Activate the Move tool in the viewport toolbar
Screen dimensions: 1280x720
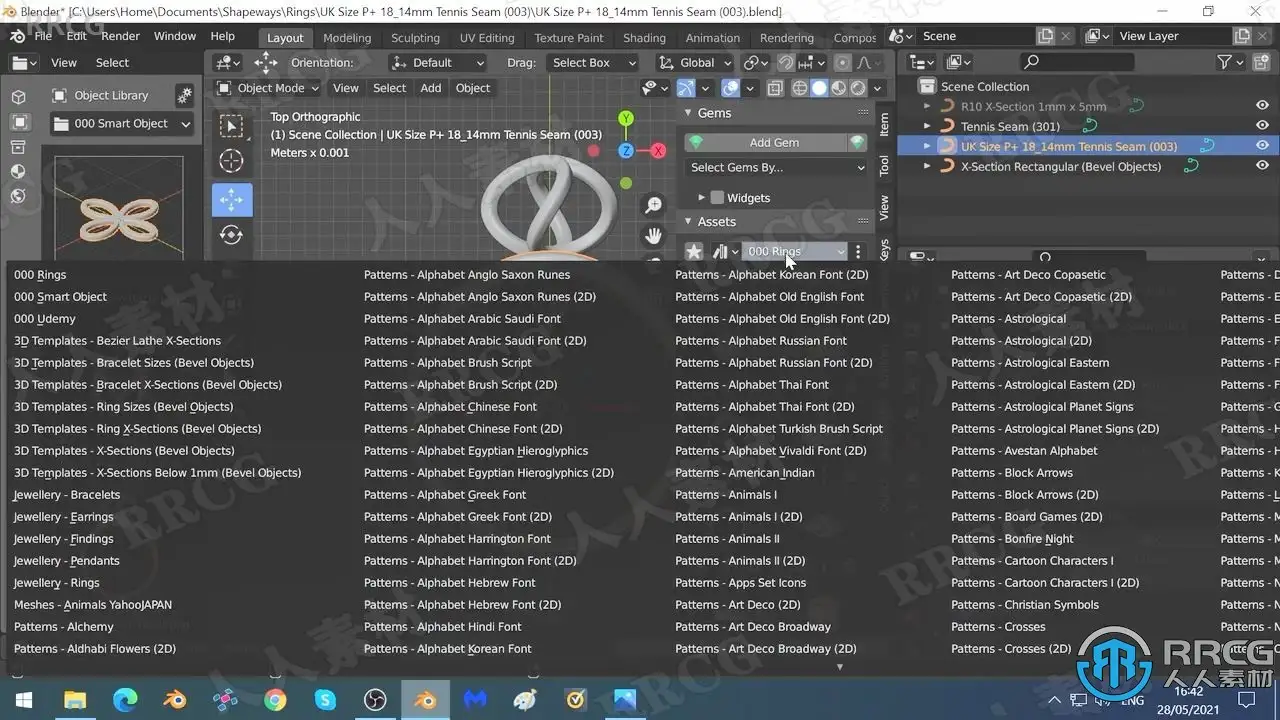[231, 199]
